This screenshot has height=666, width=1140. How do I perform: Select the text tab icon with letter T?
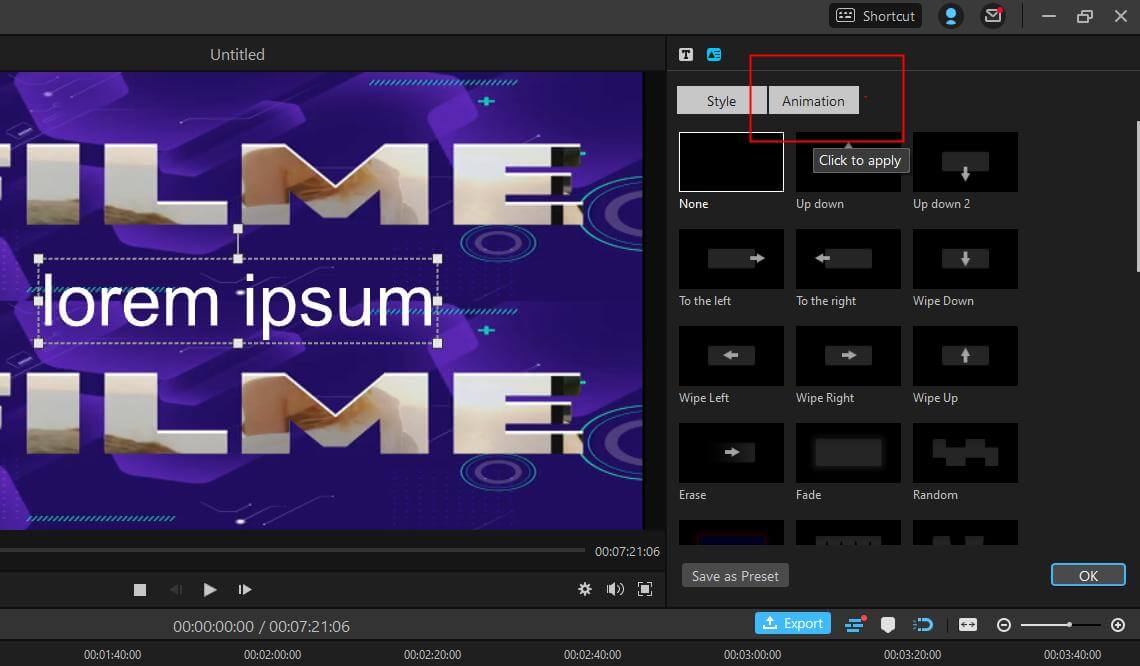click(686, 55)
